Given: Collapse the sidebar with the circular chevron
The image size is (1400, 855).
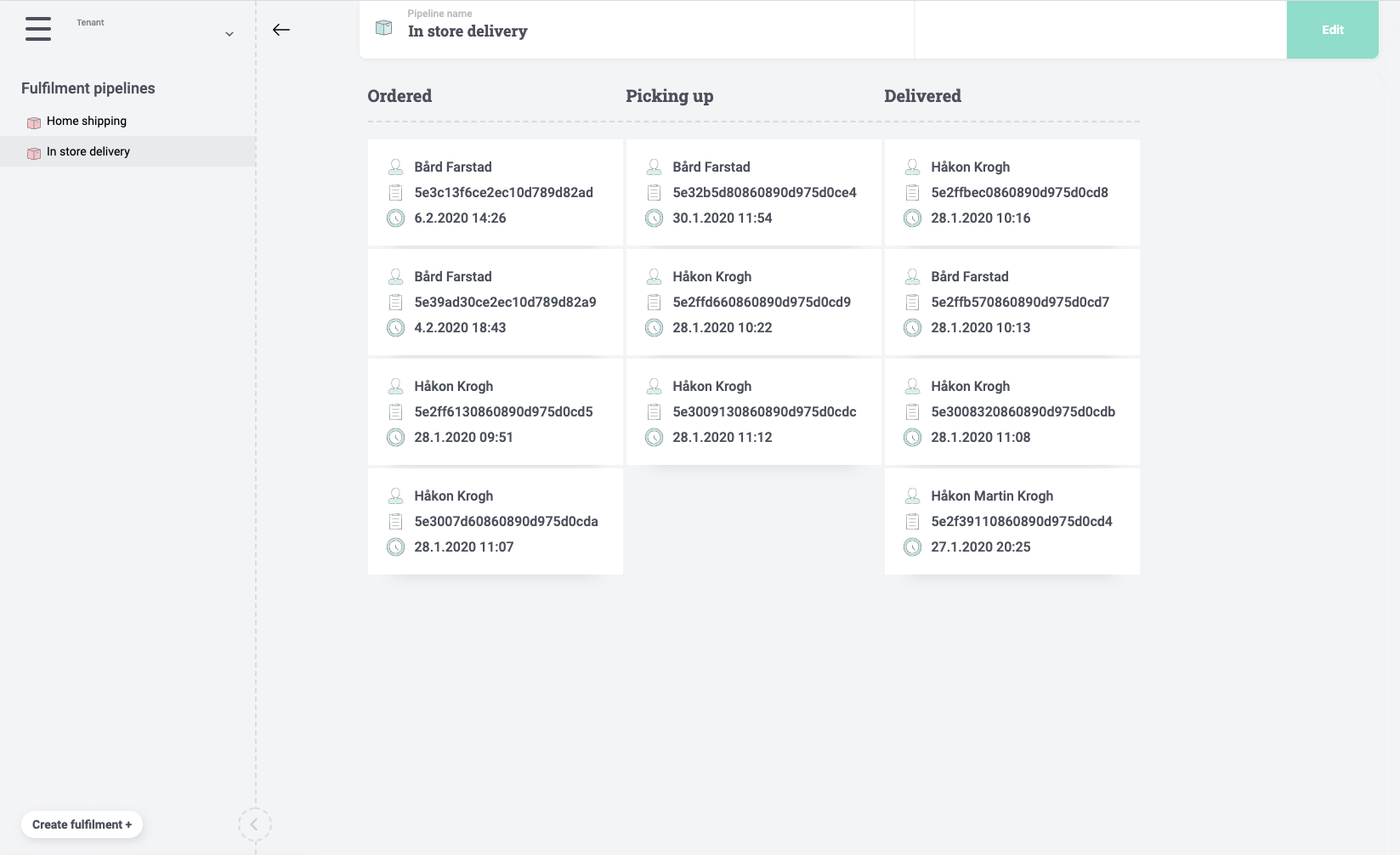Looking at the screenshot, I should tap(254, 824).
